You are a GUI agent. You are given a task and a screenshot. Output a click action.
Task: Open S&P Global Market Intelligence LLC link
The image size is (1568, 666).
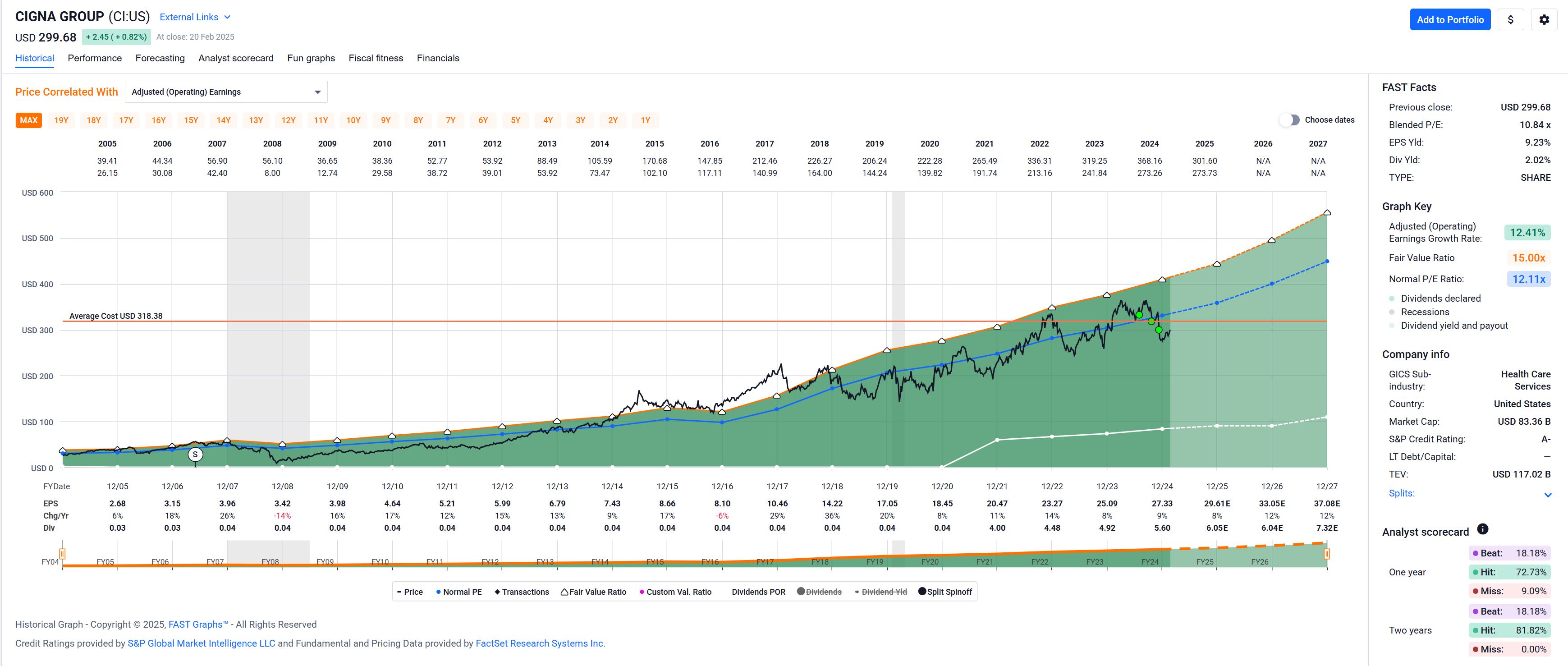[202, 643]
